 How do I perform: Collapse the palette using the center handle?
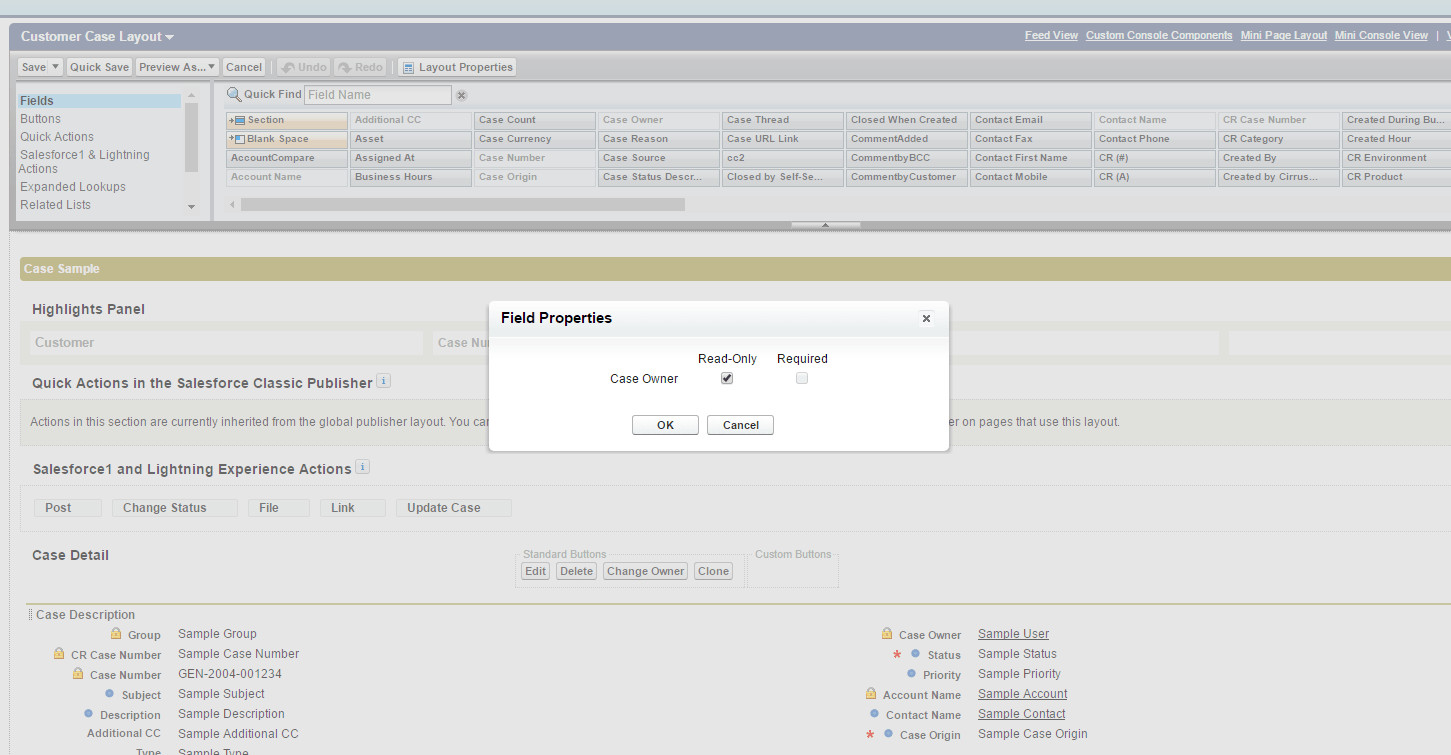(x=825, y=225)
